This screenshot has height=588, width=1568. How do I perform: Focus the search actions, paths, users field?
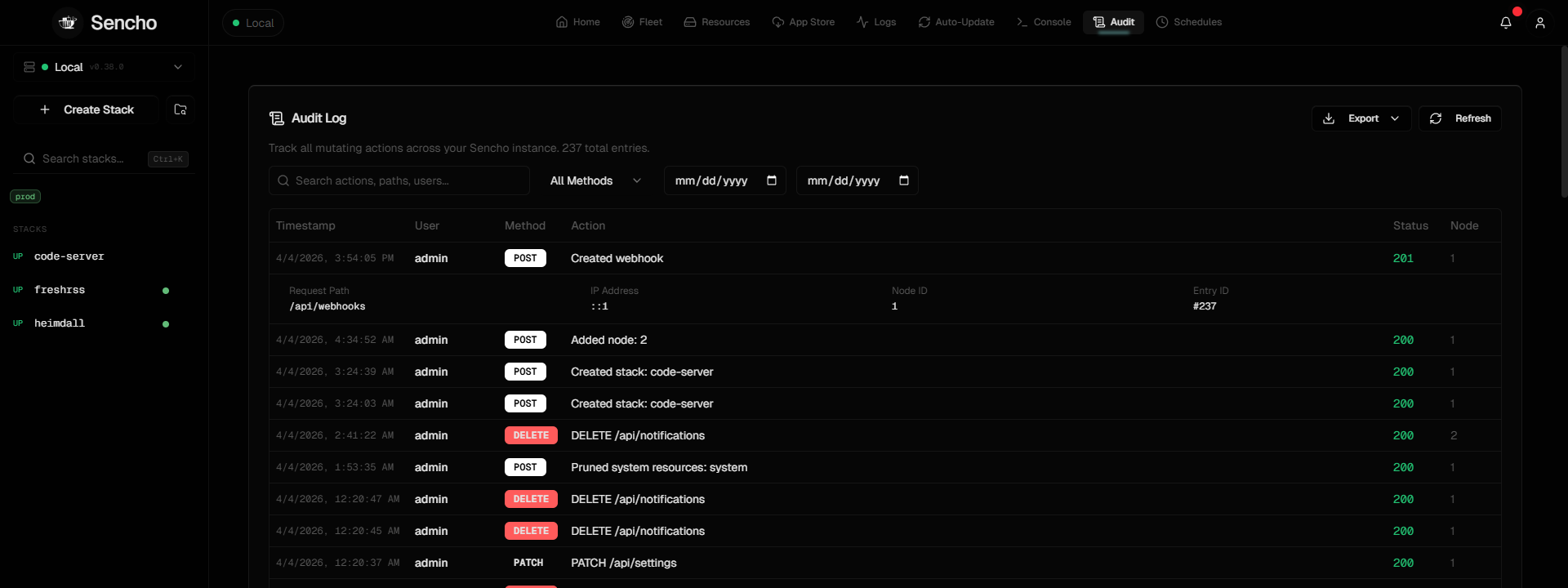pyautogui.click(x=399, y=180)
